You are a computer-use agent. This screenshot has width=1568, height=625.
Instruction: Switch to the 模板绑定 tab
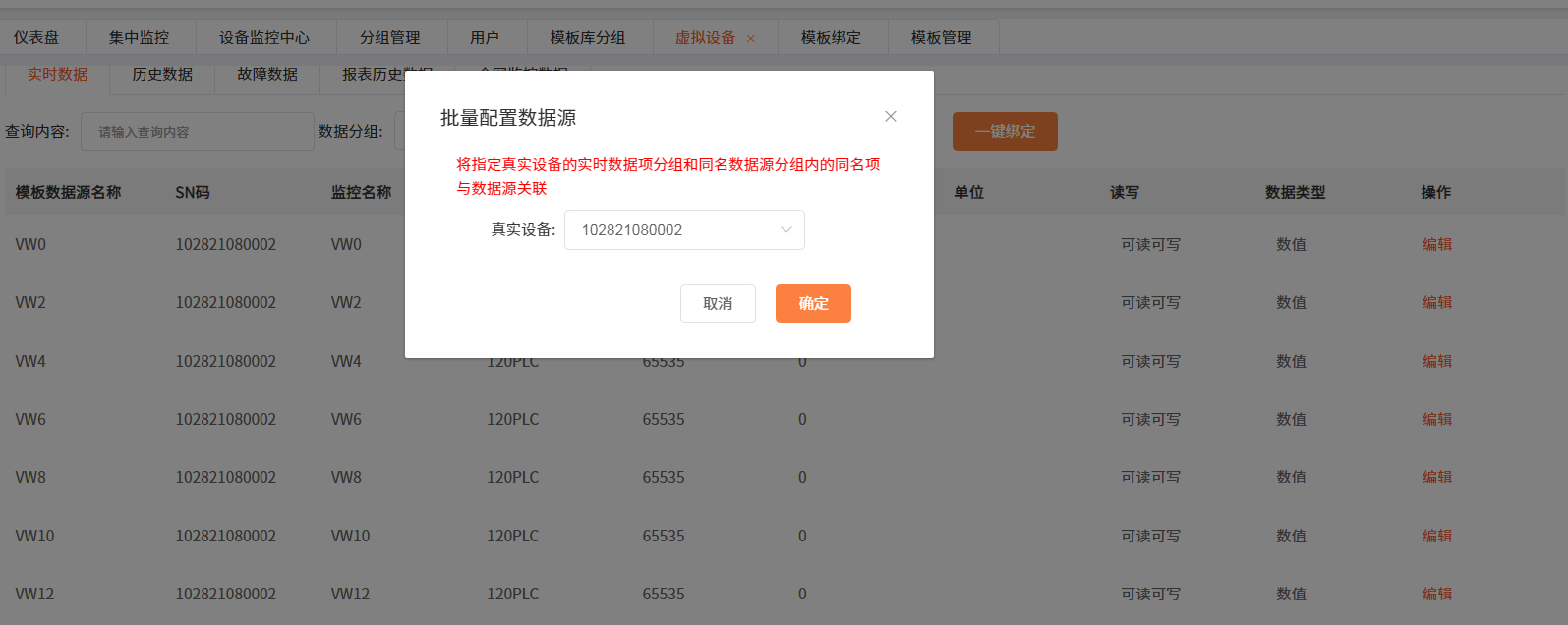coord(831,37)
